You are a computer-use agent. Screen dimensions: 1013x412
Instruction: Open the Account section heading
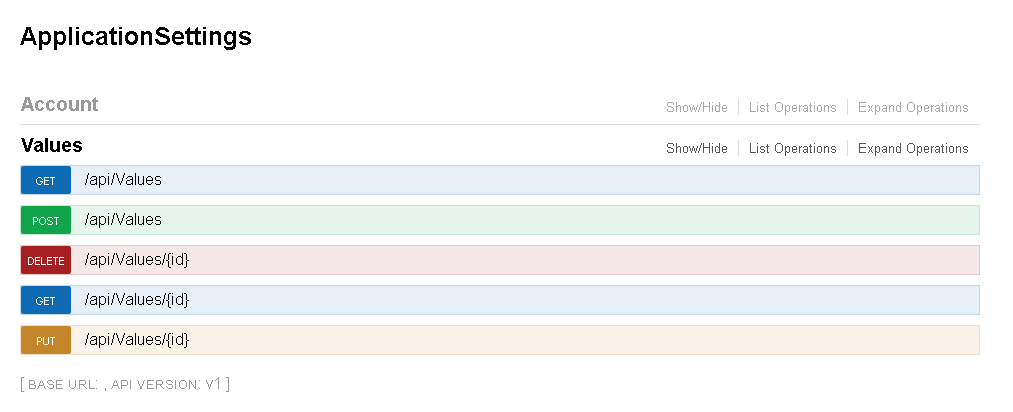coord(60,105)
